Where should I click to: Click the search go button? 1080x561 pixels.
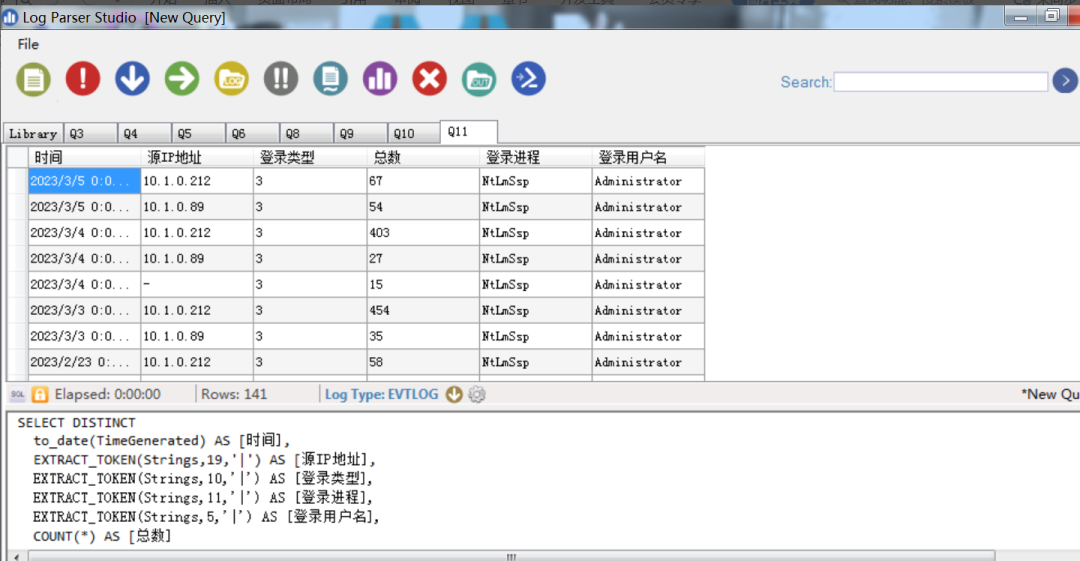coord(1065,81)
